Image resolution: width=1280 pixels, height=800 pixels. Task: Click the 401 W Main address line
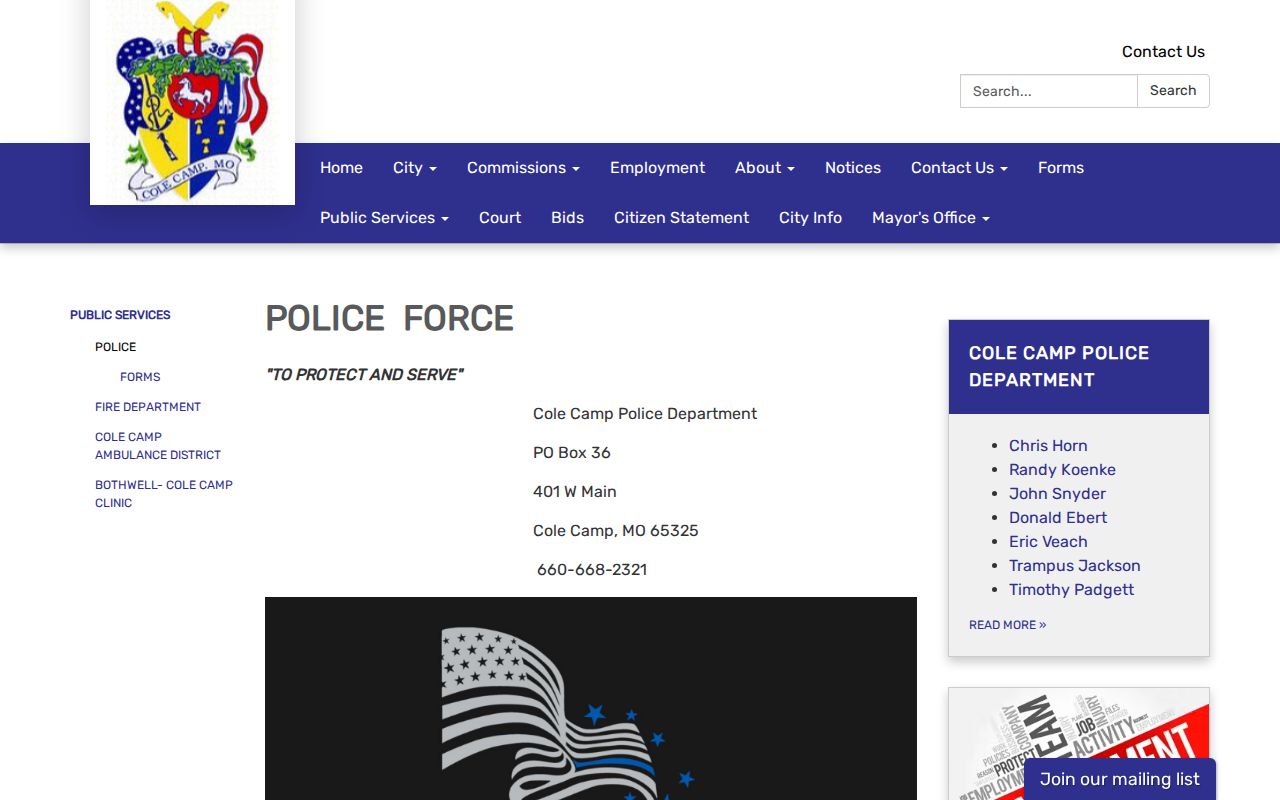(575, 492)
